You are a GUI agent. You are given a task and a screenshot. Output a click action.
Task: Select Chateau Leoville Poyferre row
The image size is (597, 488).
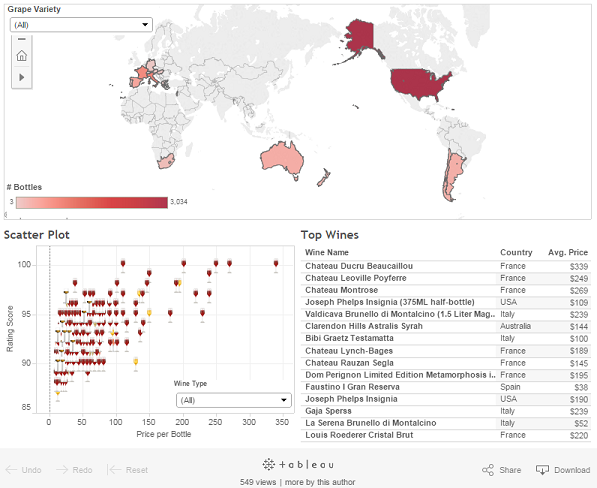[446, 278]
